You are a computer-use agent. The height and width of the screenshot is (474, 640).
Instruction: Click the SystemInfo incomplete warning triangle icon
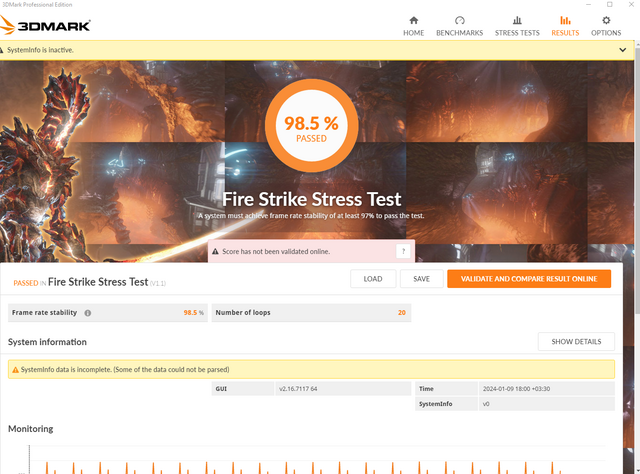(16, 369)
